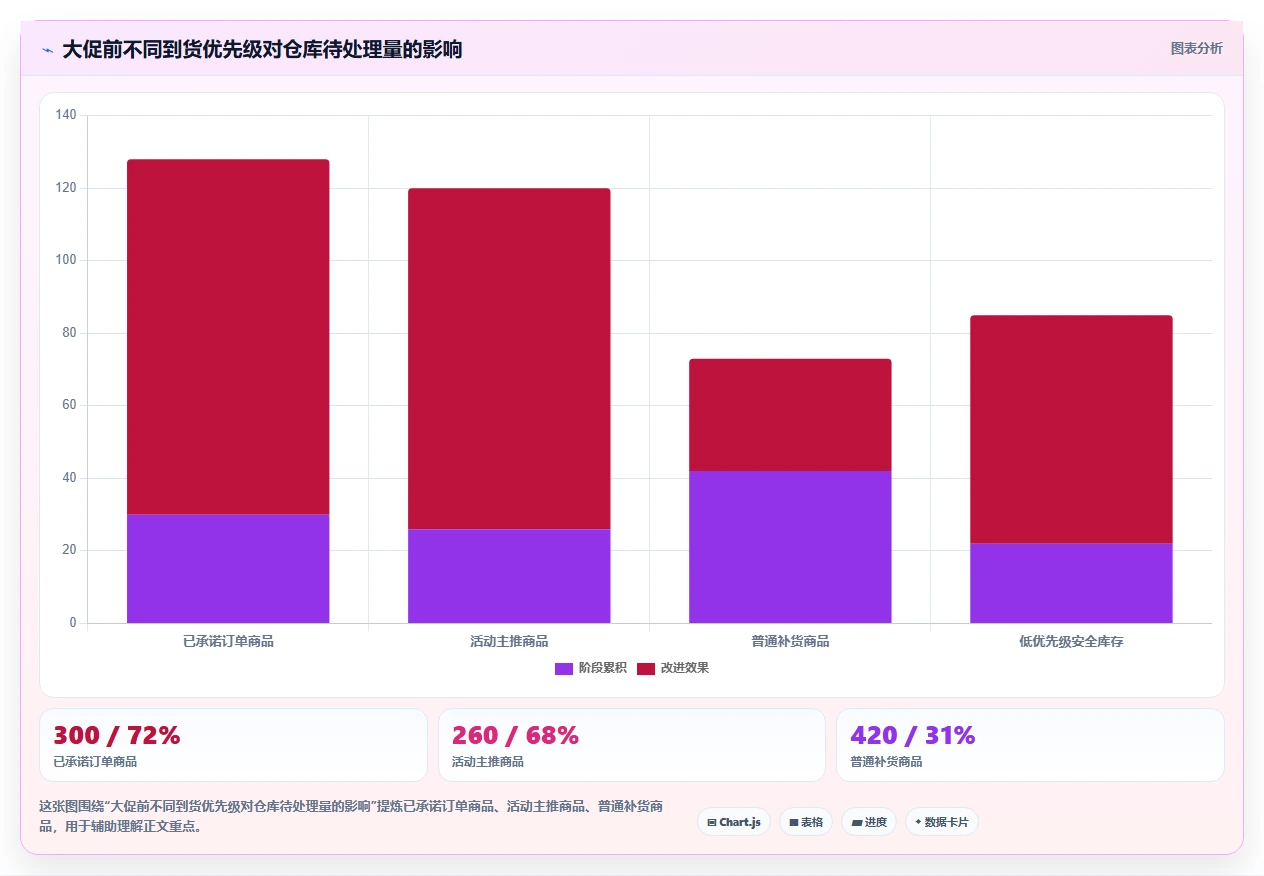
Task: Click the red bar segment for 低优先级安全库存
Action: (x=1071, y=430)
